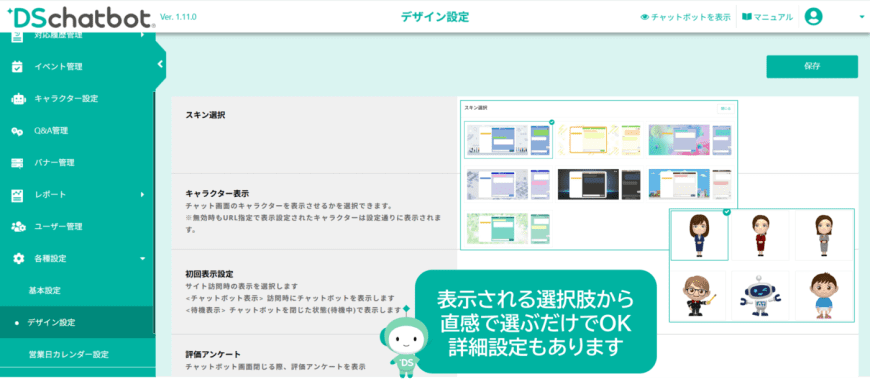Click the eye icon beside チャットボットを表示
The height and width of the screenshot is (379, 870).
coord(645,17)
